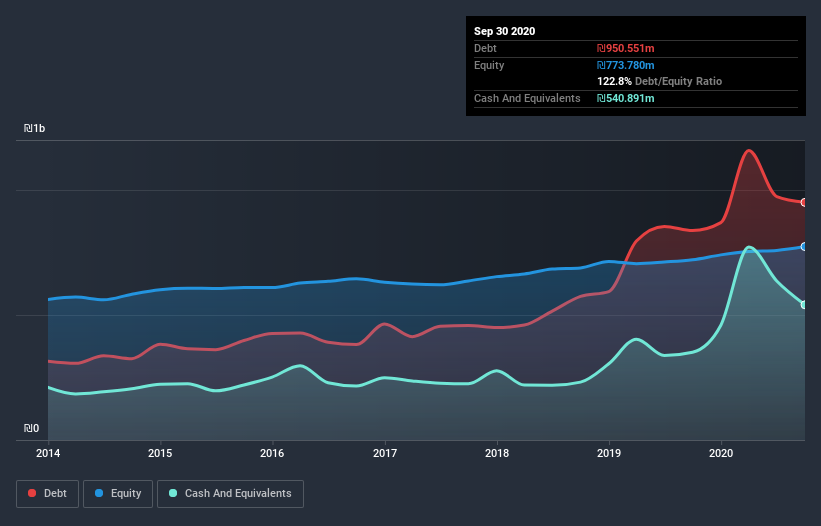Click the ₪773.780m equity value
821x526 pixels.
[626, 65]
